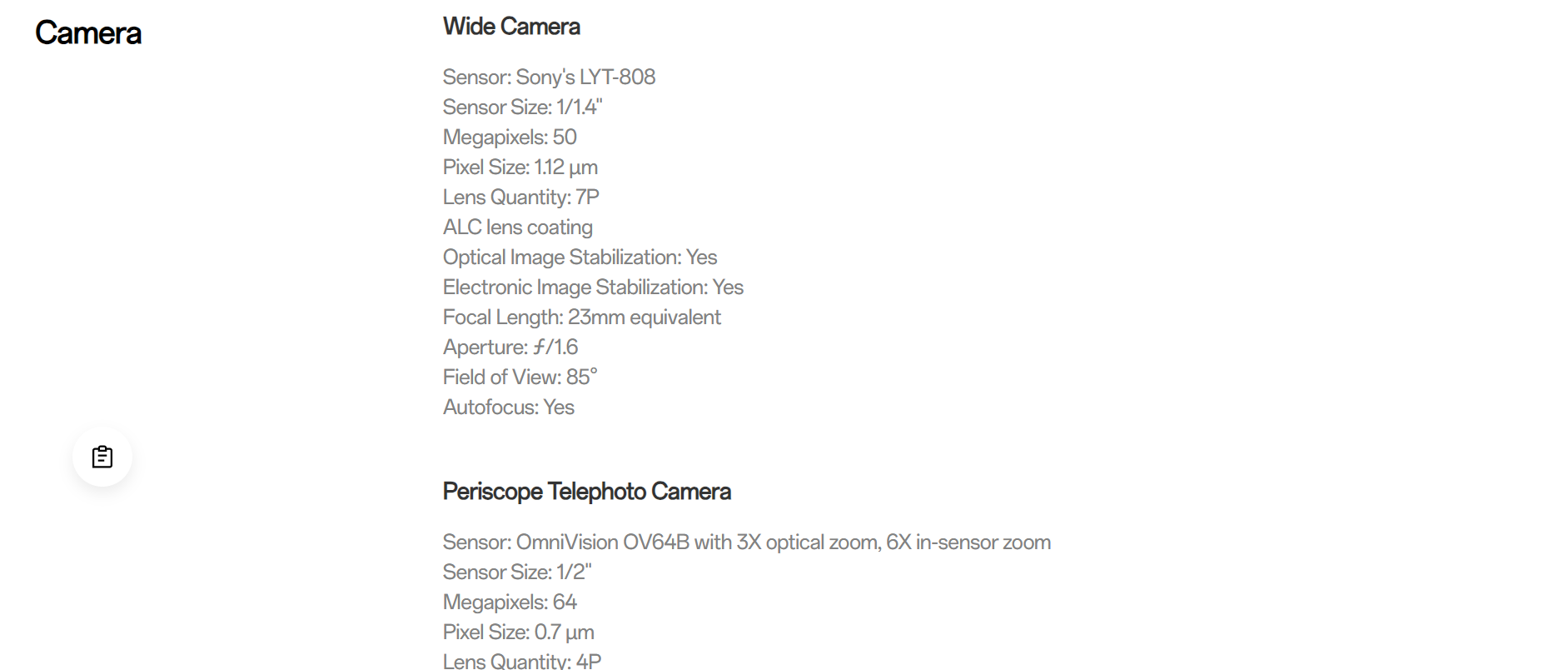The height and width of the screenshot is (670, 1568).
Task: Click Optical Image Stabilization: Yes line
Action: coord(580,257)
